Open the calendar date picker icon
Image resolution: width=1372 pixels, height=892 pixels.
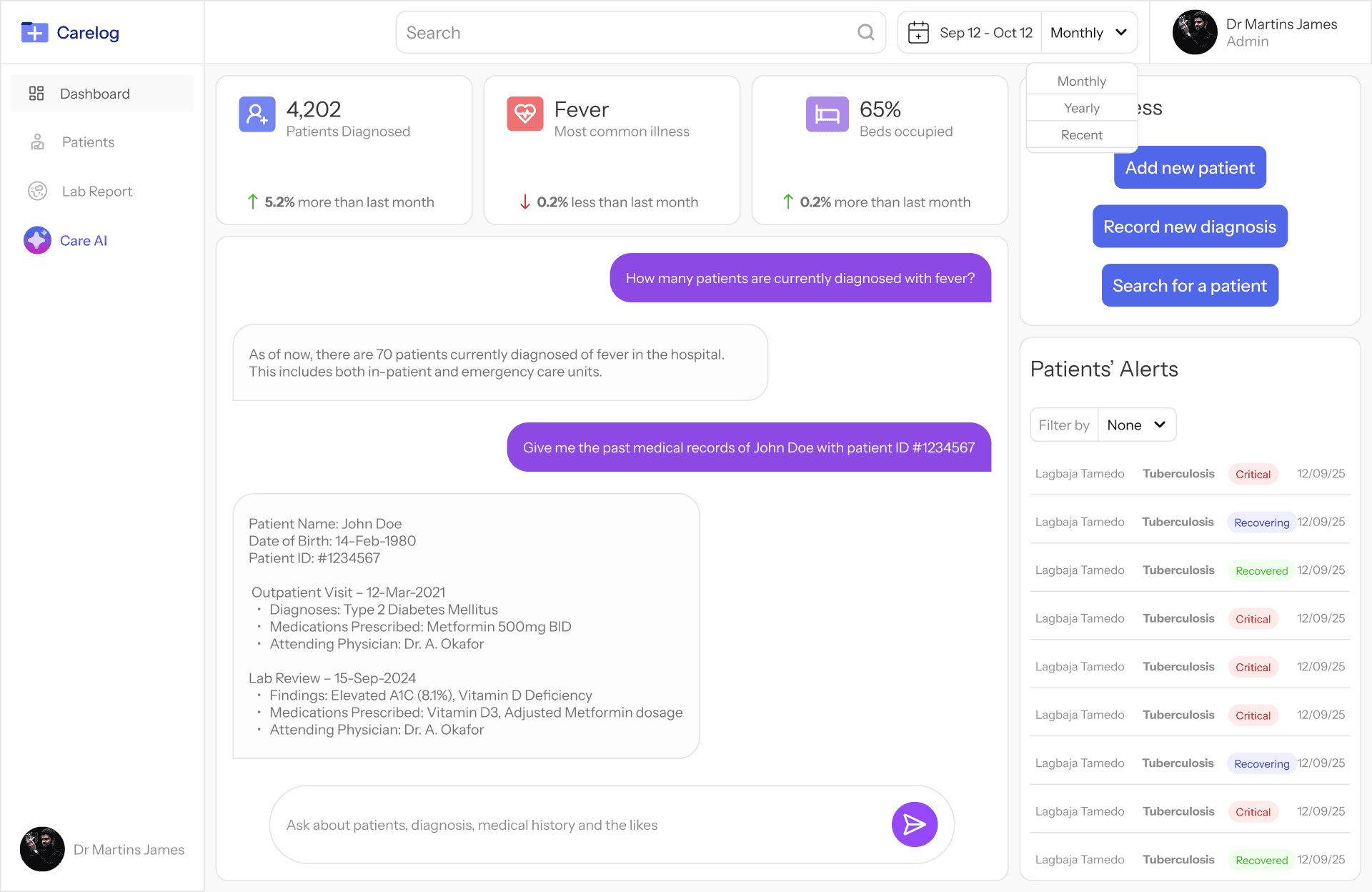(x=918, y=32)
